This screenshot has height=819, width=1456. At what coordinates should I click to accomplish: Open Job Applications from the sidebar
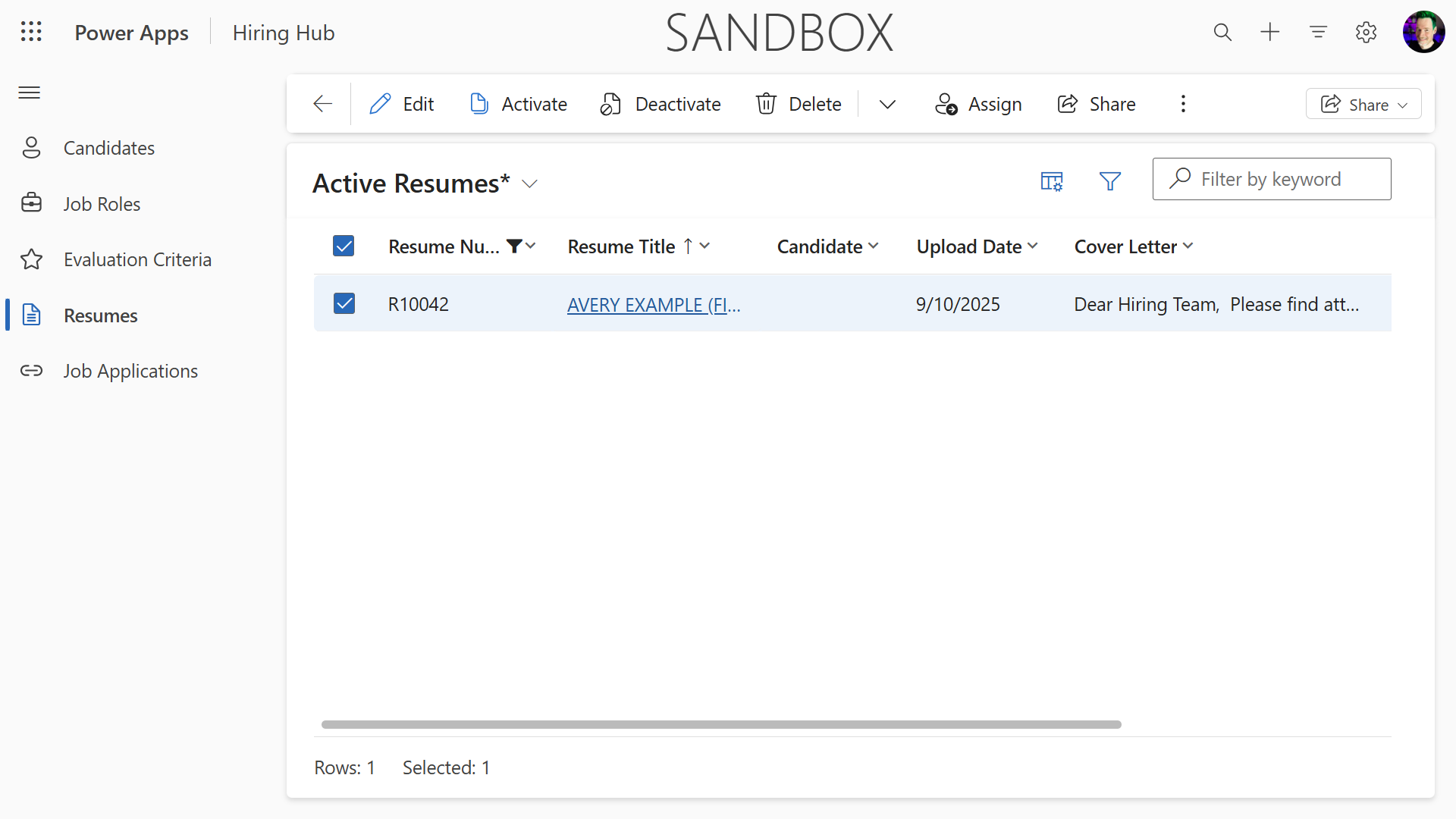tap(131, 371)
